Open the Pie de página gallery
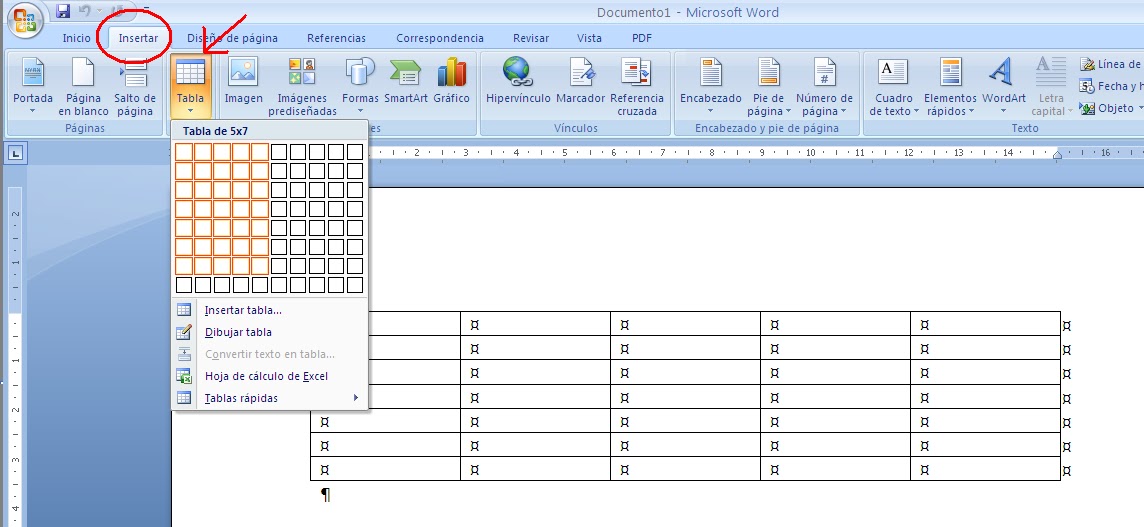 point(768,86)
